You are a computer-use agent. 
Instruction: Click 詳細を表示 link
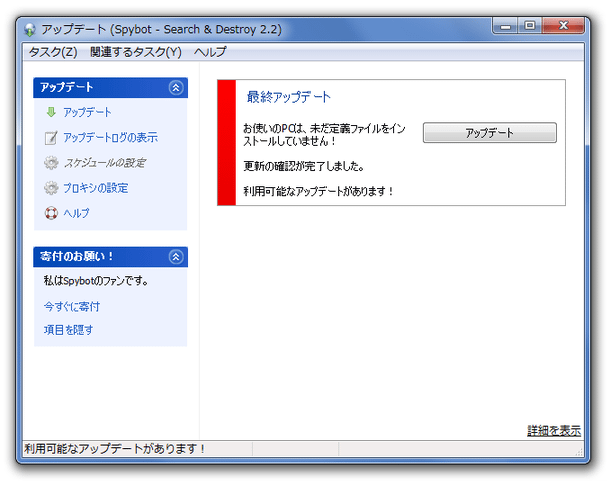[x=554, y=431]
